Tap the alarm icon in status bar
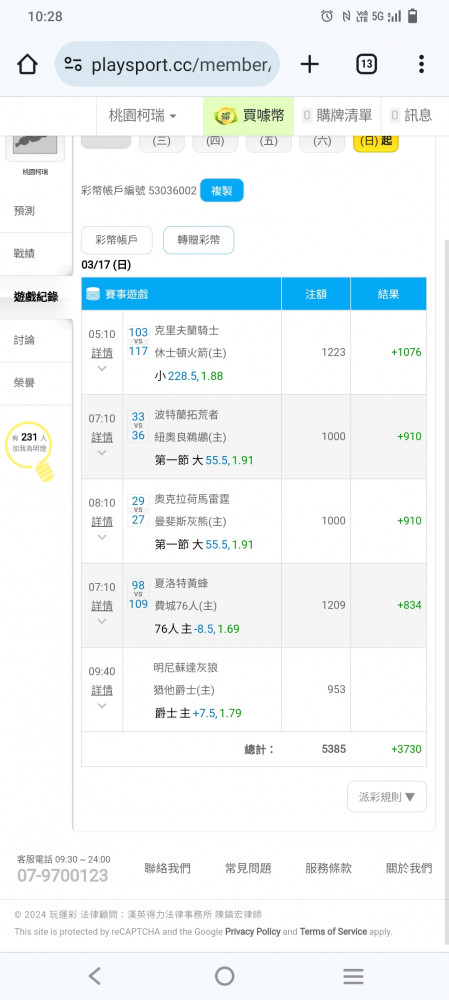The width and height of the screenshot is (449, 1000). pos(327,17)
